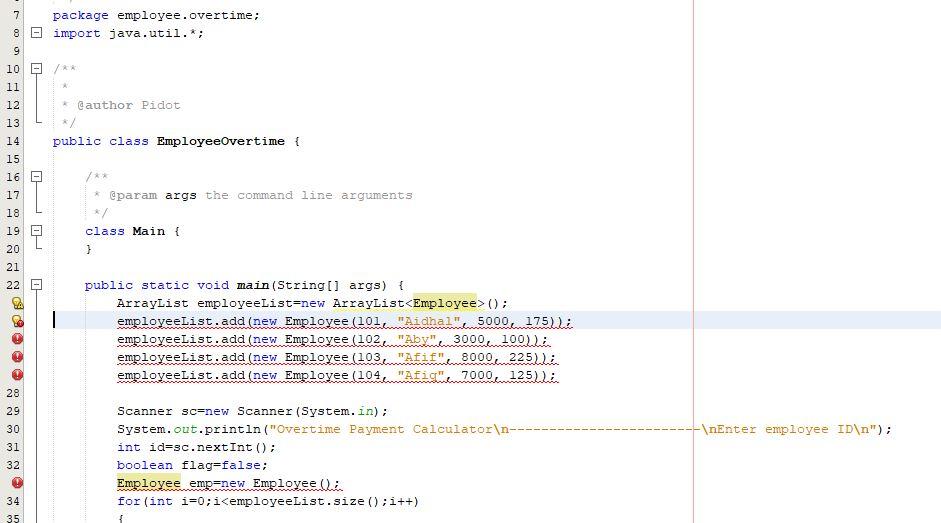Click the main method name on line 22
Screen dimensions: 941x523
click(253, 285)
